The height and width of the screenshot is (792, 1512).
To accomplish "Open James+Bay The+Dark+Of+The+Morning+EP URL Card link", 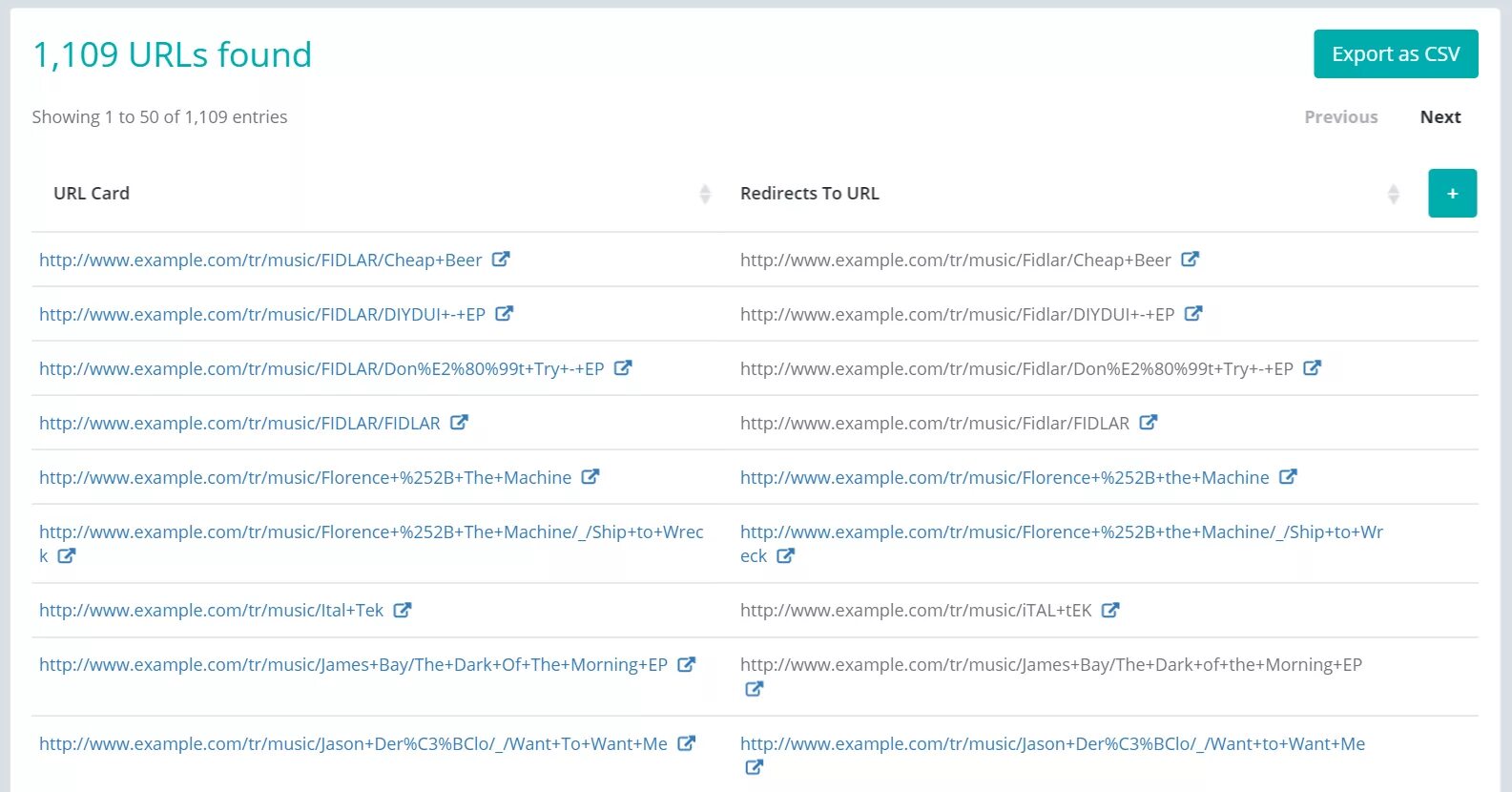I will [353, 665].
